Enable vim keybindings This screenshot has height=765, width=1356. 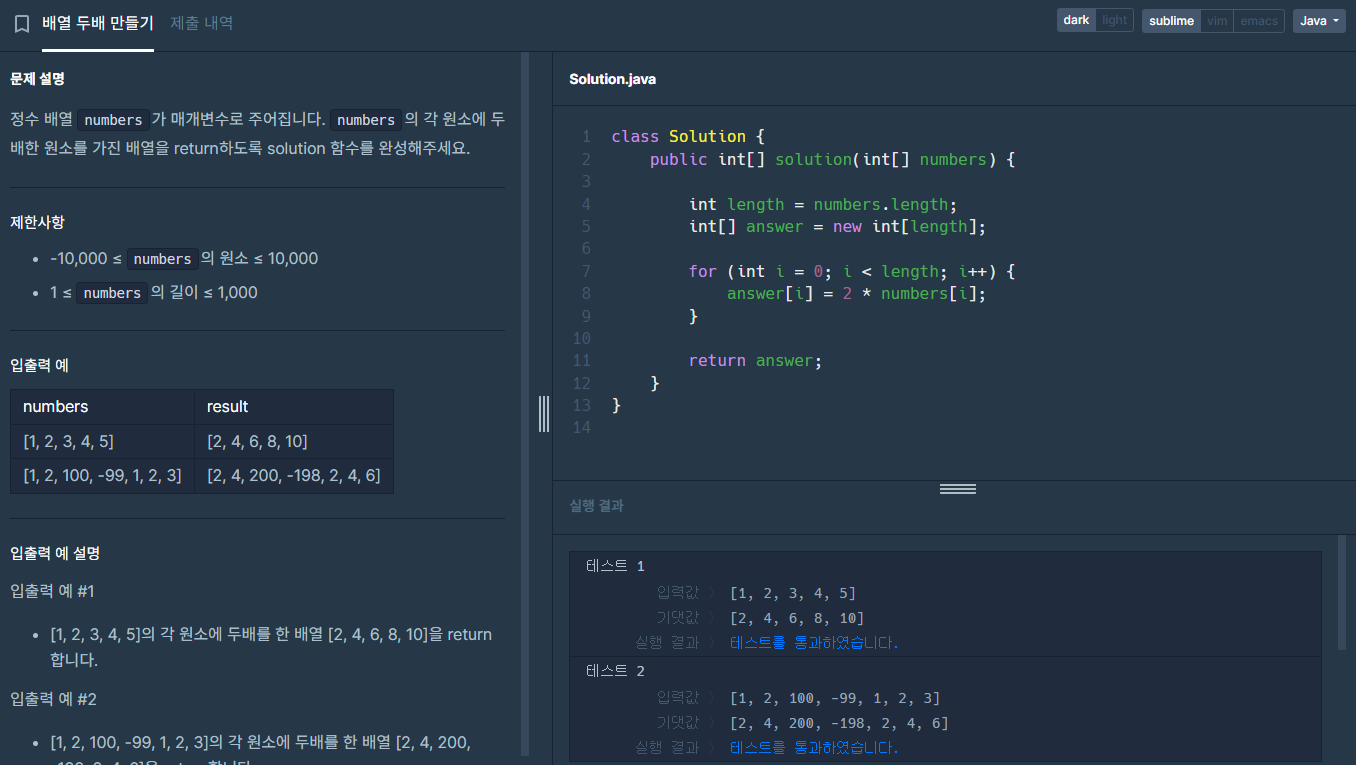coord(1216,19)
